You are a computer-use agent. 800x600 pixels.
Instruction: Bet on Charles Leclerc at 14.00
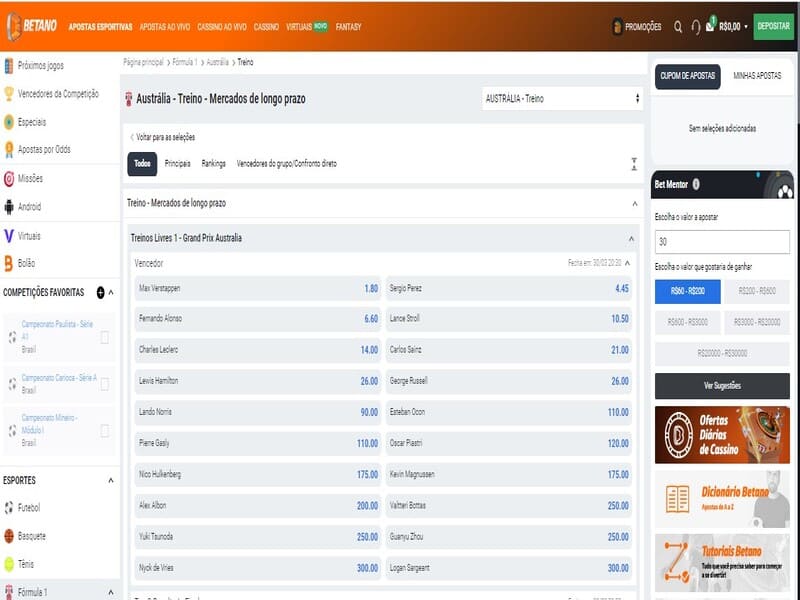click(x=258, y=350)
